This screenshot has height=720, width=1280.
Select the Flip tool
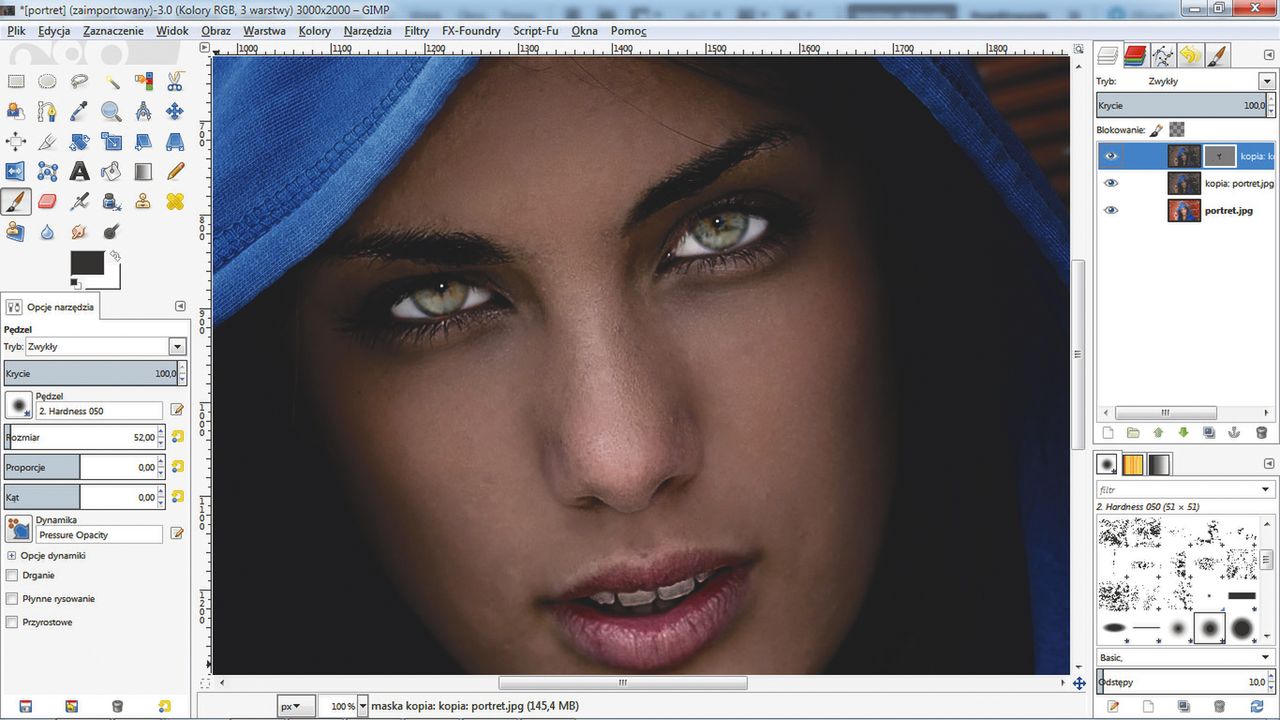point(16,171)
